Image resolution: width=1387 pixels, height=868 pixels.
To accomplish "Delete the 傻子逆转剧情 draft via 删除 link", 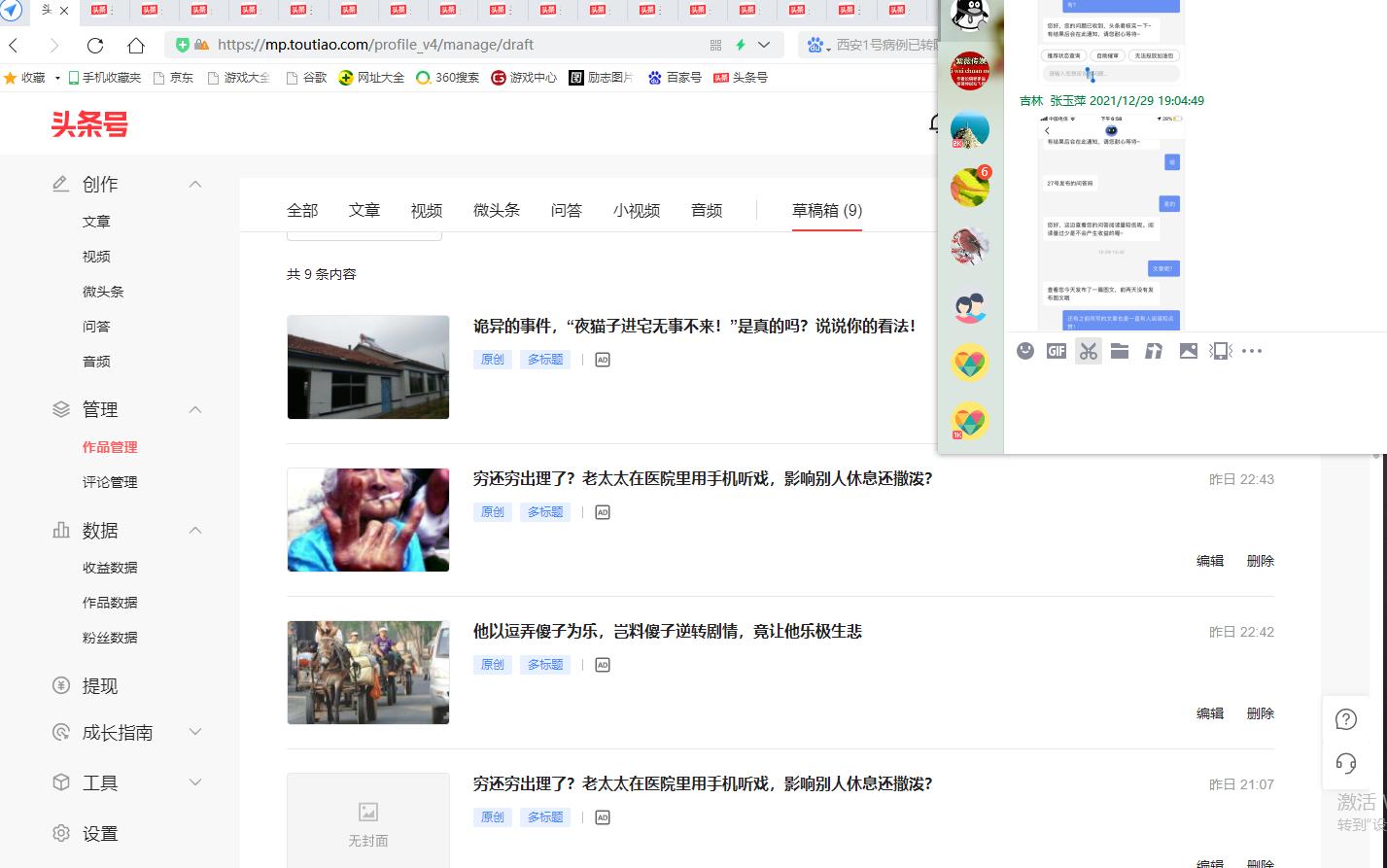I will [x=1260, y=712].
